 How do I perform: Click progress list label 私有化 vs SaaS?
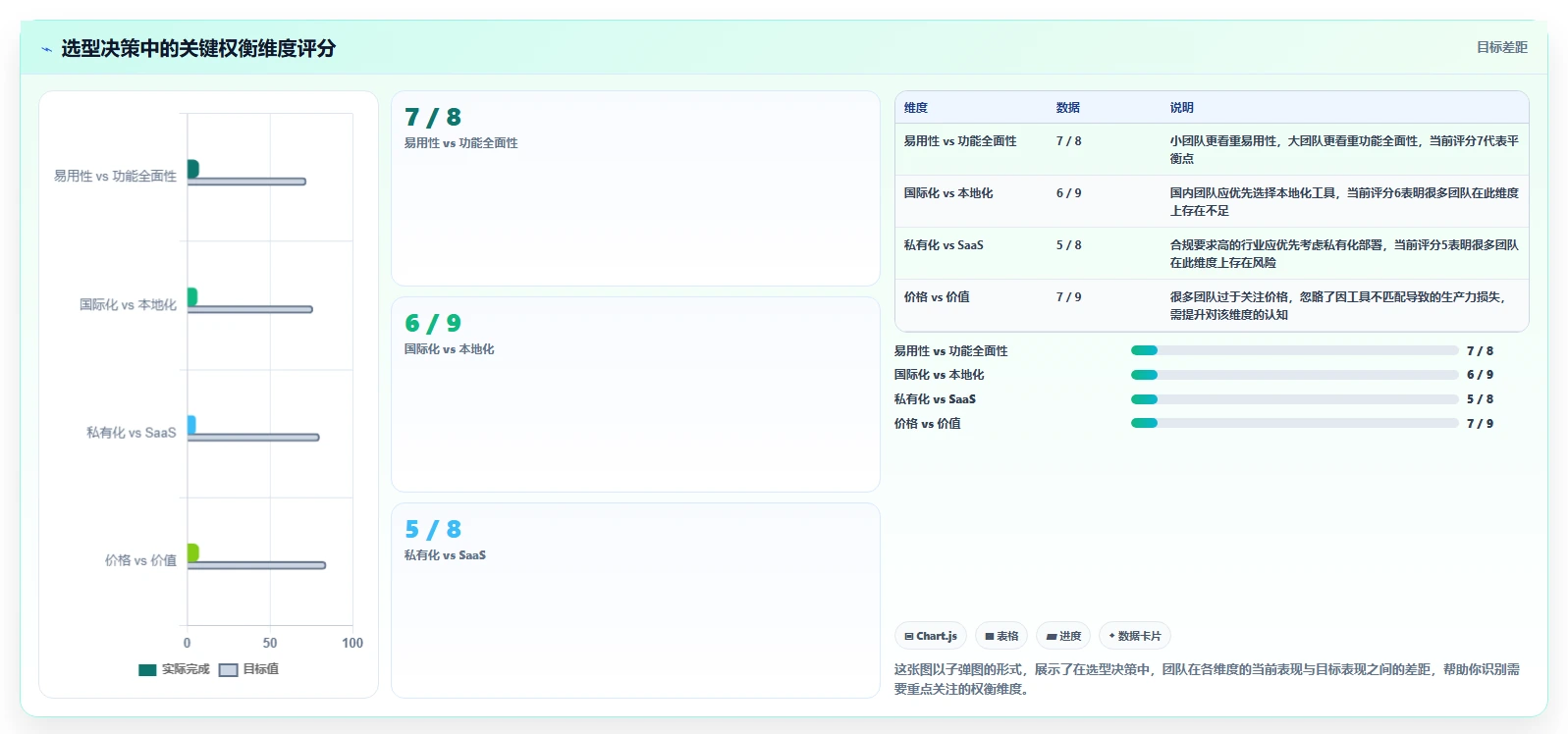[935, 399]
